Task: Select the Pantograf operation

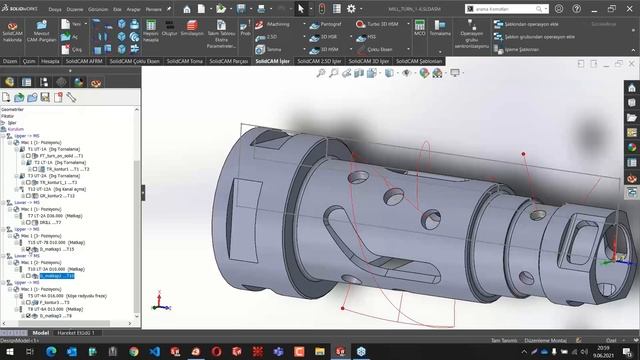Action: click(325, 24)
